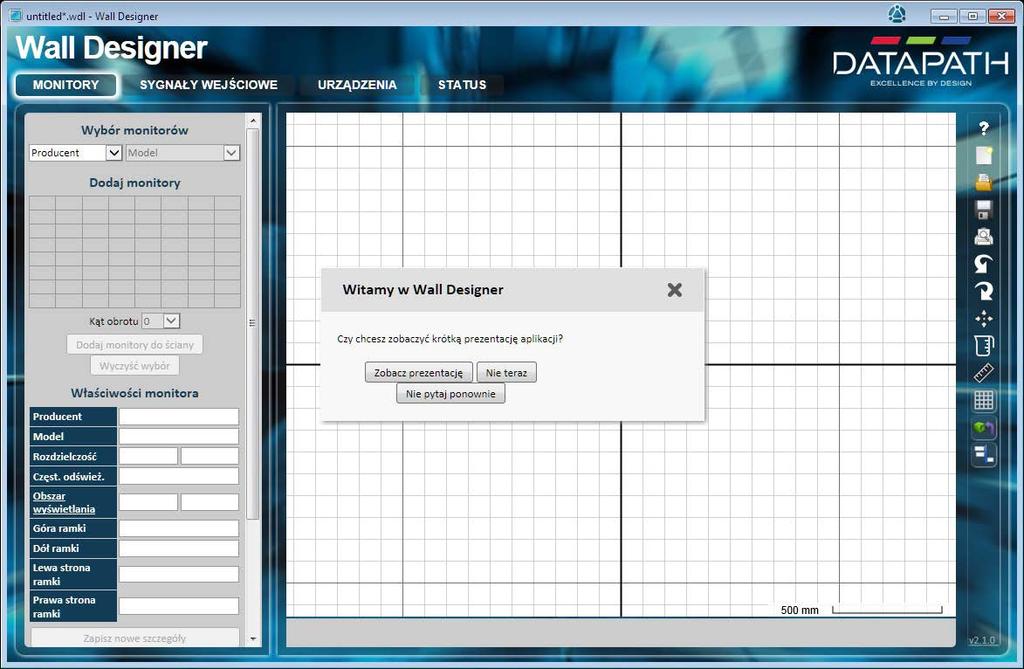Open the SYGNAŁY WEJŚCIOWE tab
1024x669 pixels.
[x=208, y=85]
